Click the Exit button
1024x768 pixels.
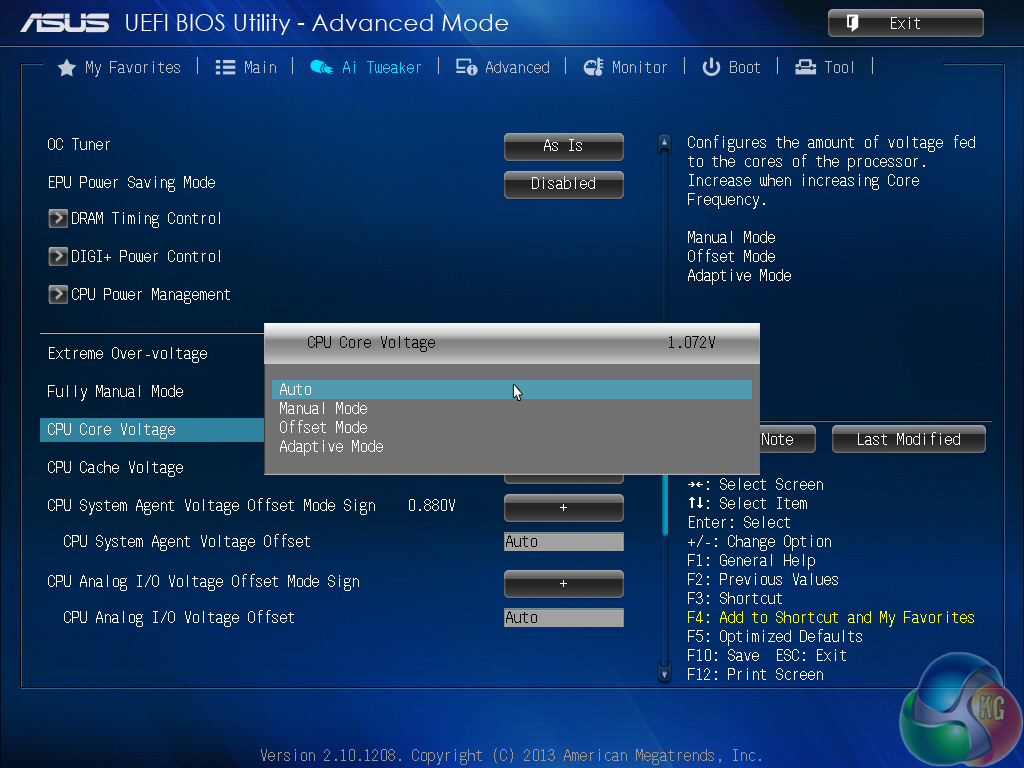pyautogui.click(x=906, y=23)
